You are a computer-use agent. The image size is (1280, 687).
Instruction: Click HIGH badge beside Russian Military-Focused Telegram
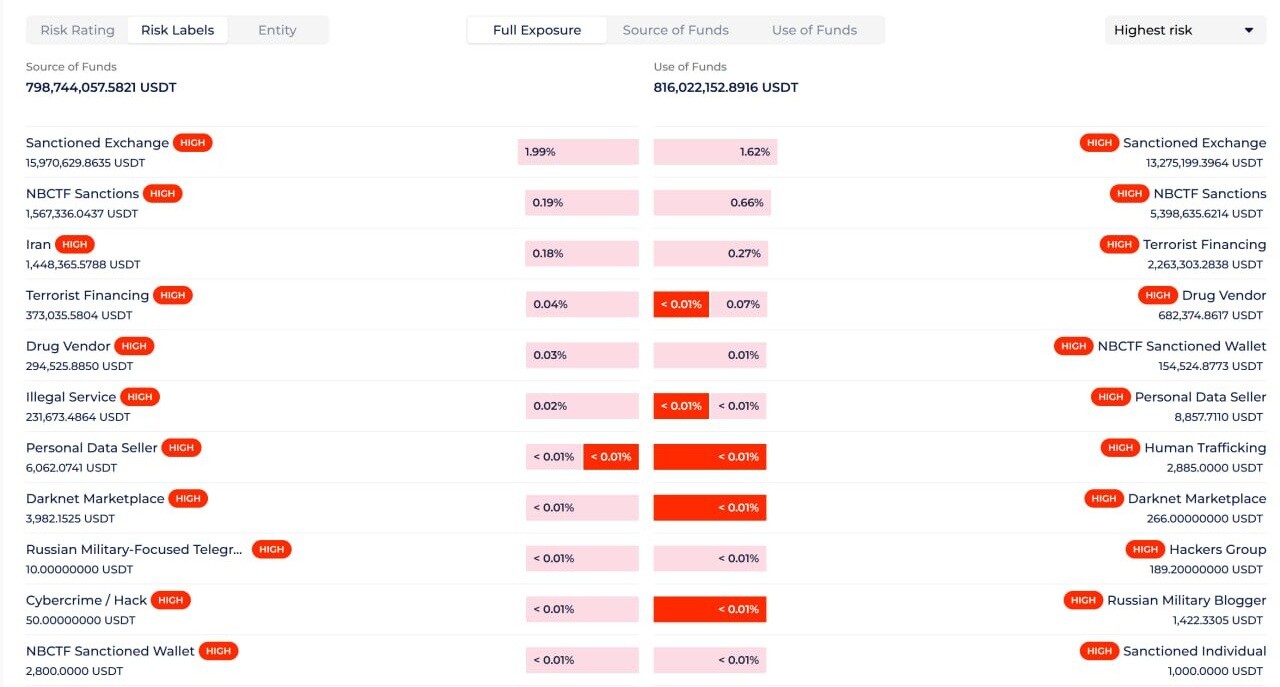272,549
